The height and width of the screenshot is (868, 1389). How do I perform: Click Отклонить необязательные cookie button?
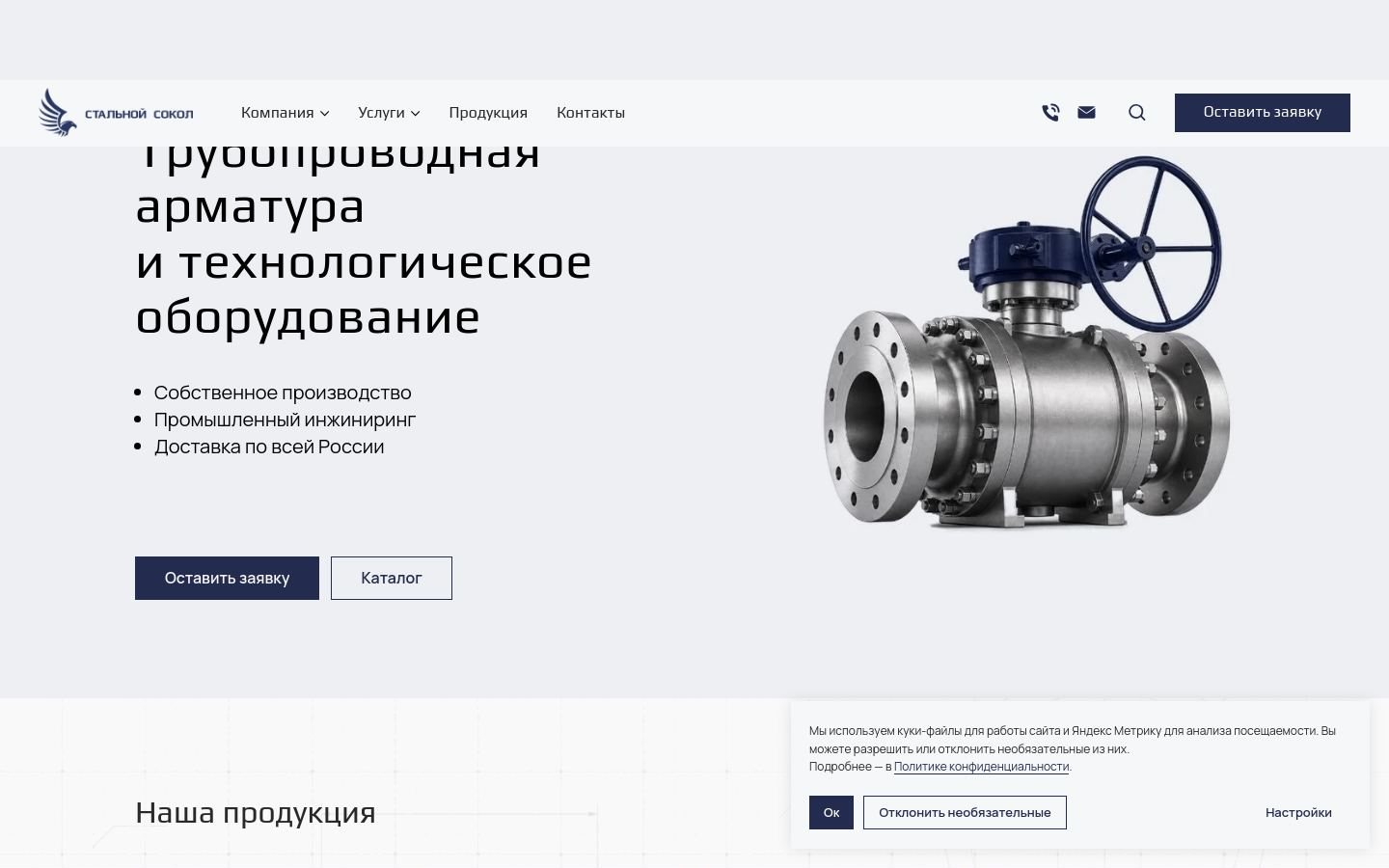965,812
